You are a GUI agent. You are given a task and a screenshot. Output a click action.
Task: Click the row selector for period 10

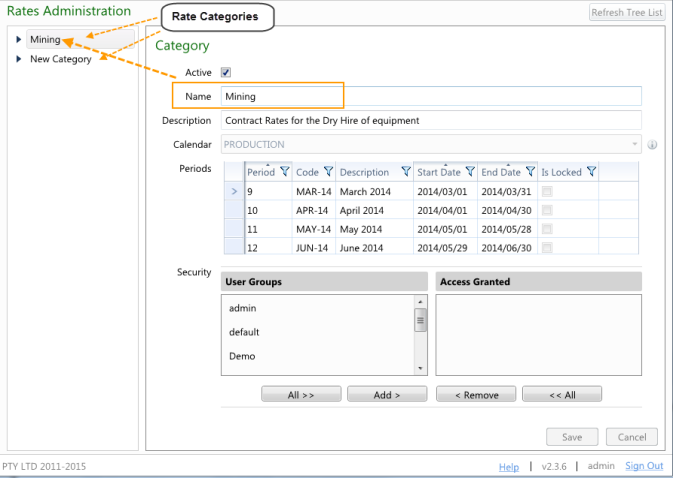click(234, 210)
